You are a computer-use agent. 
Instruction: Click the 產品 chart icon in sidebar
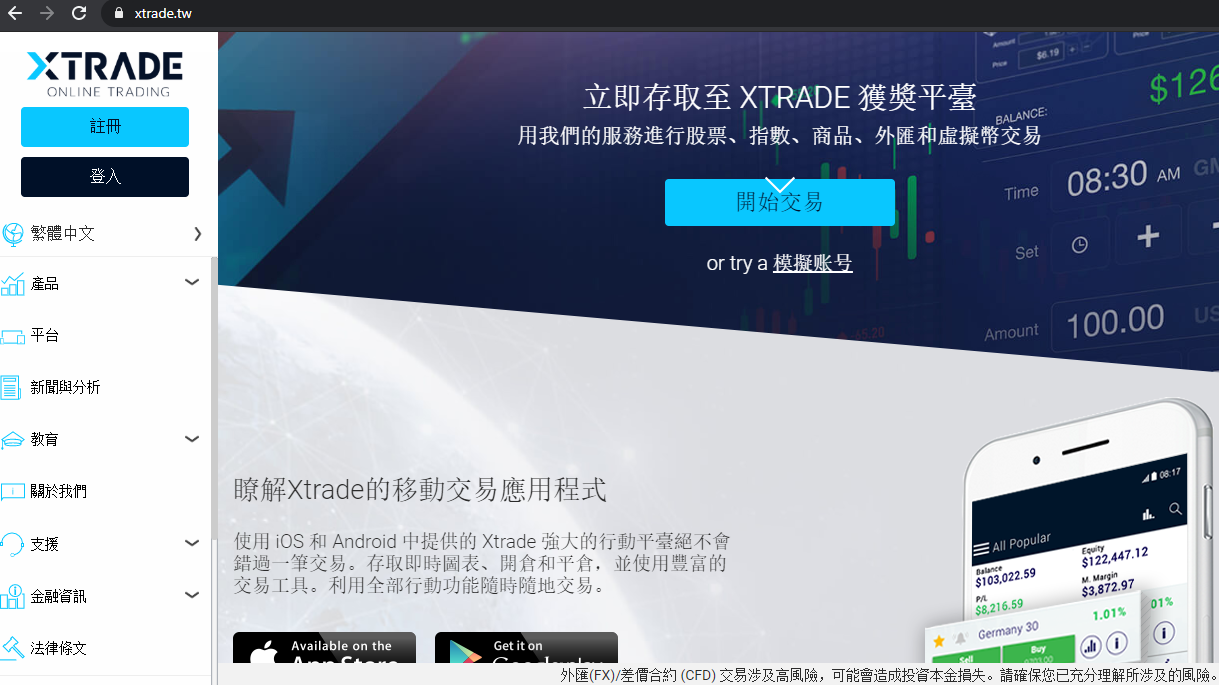tap(14, 282)
